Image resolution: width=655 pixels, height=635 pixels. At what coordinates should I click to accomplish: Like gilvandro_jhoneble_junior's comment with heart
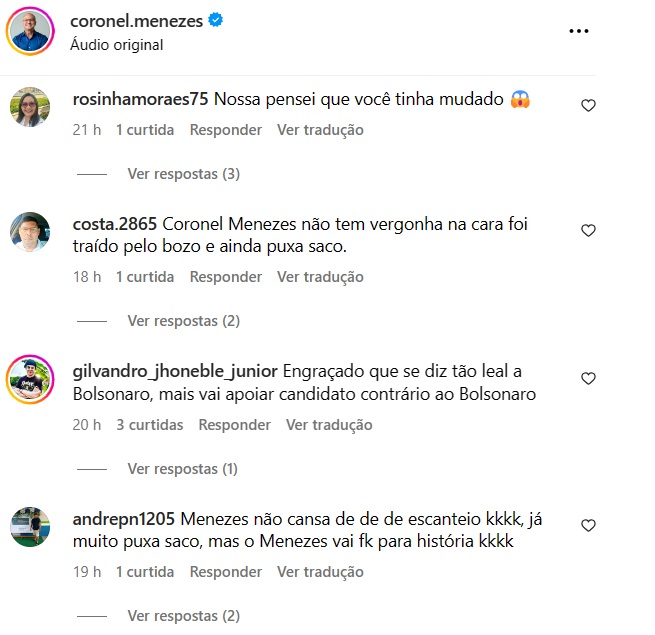(588, 378)
